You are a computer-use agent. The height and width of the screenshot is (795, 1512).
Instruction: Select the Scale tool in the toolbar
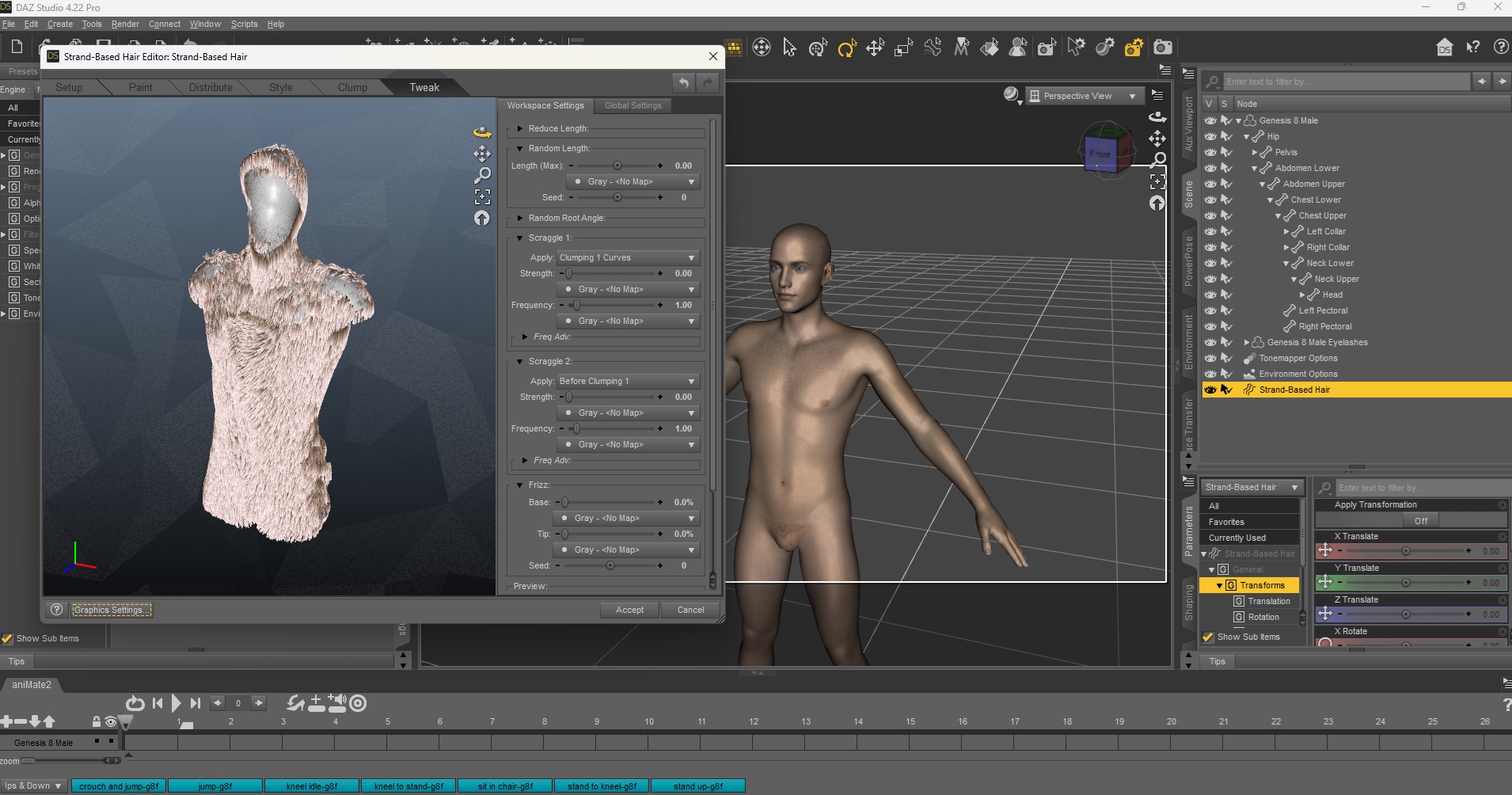pos(903,48)
